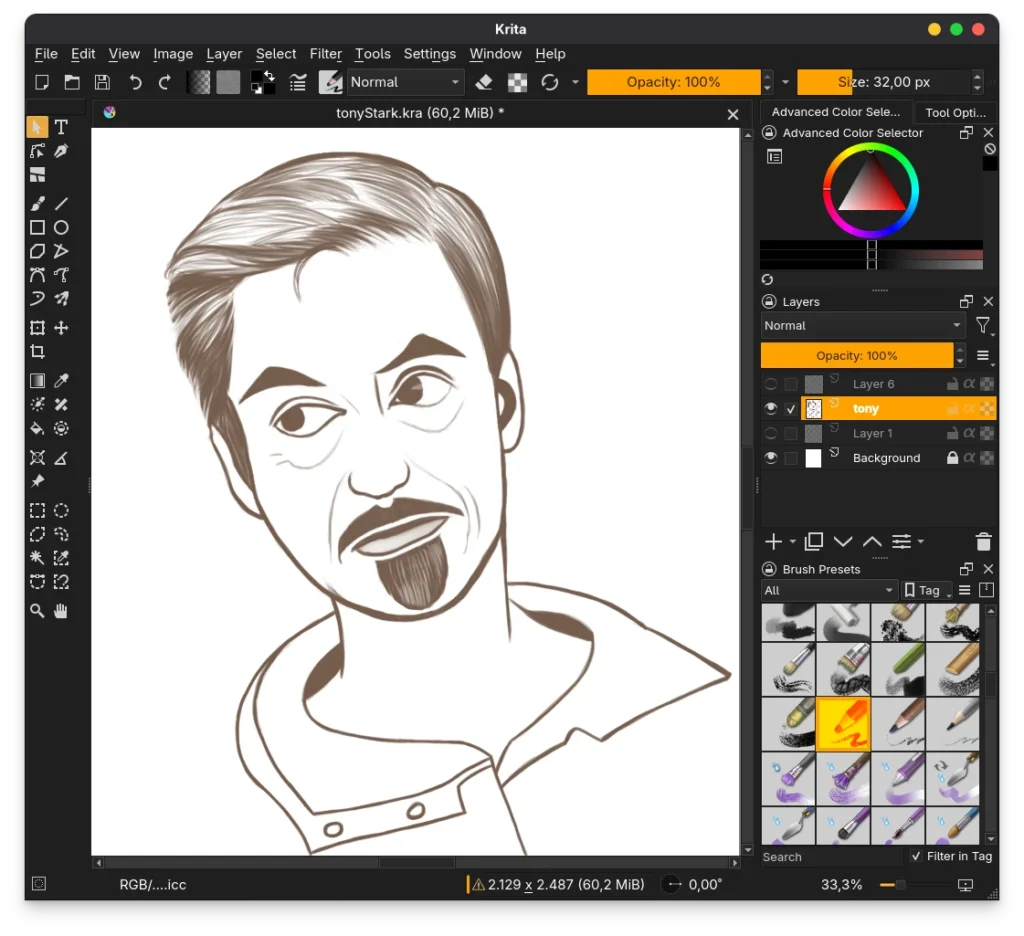Open the Tag dropdown button
This screenshot has width=1024, height=936.
click(927, 590)
